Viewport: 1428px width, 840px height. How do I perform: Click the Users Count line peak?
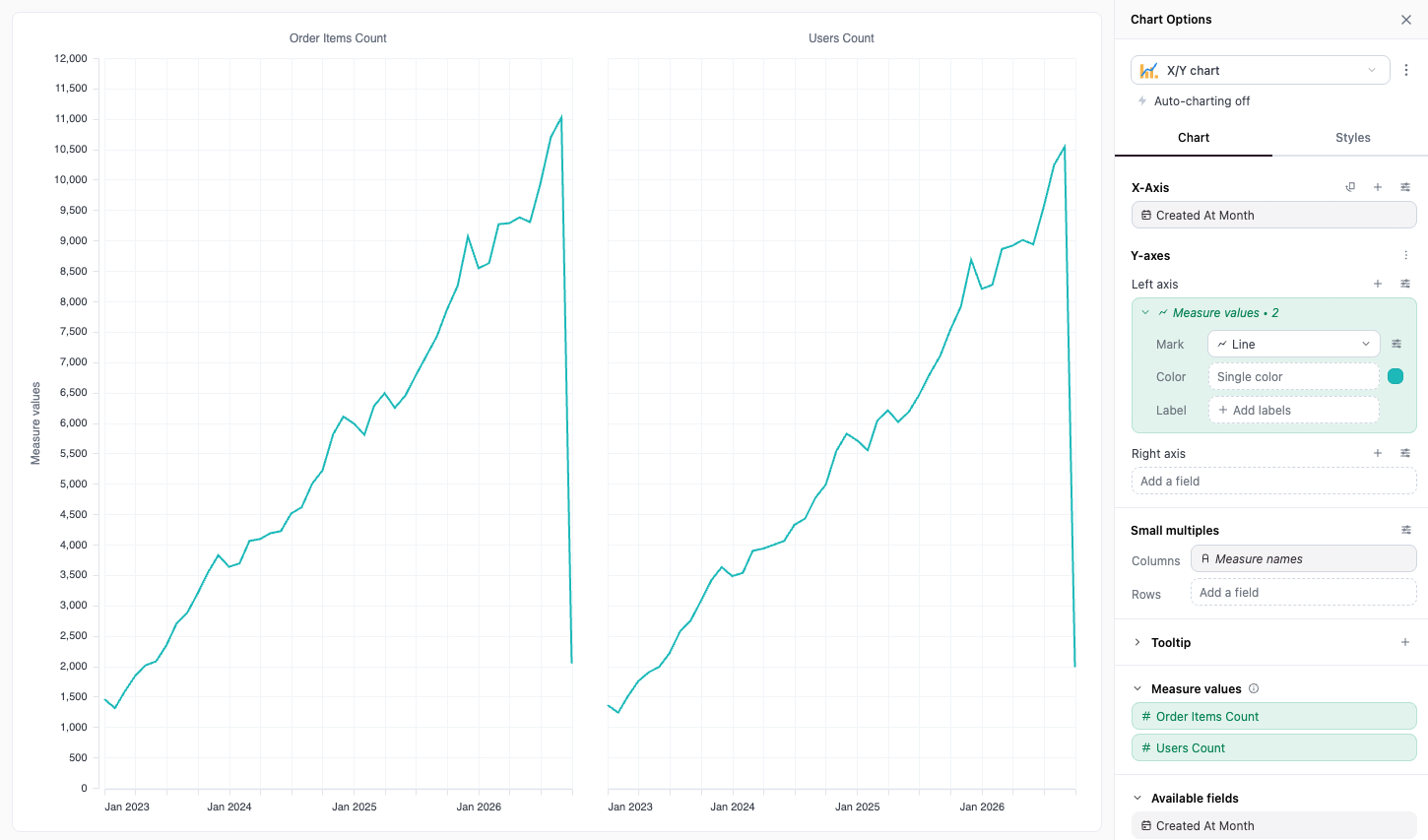pyautogui.click(x=1065, y=147)
